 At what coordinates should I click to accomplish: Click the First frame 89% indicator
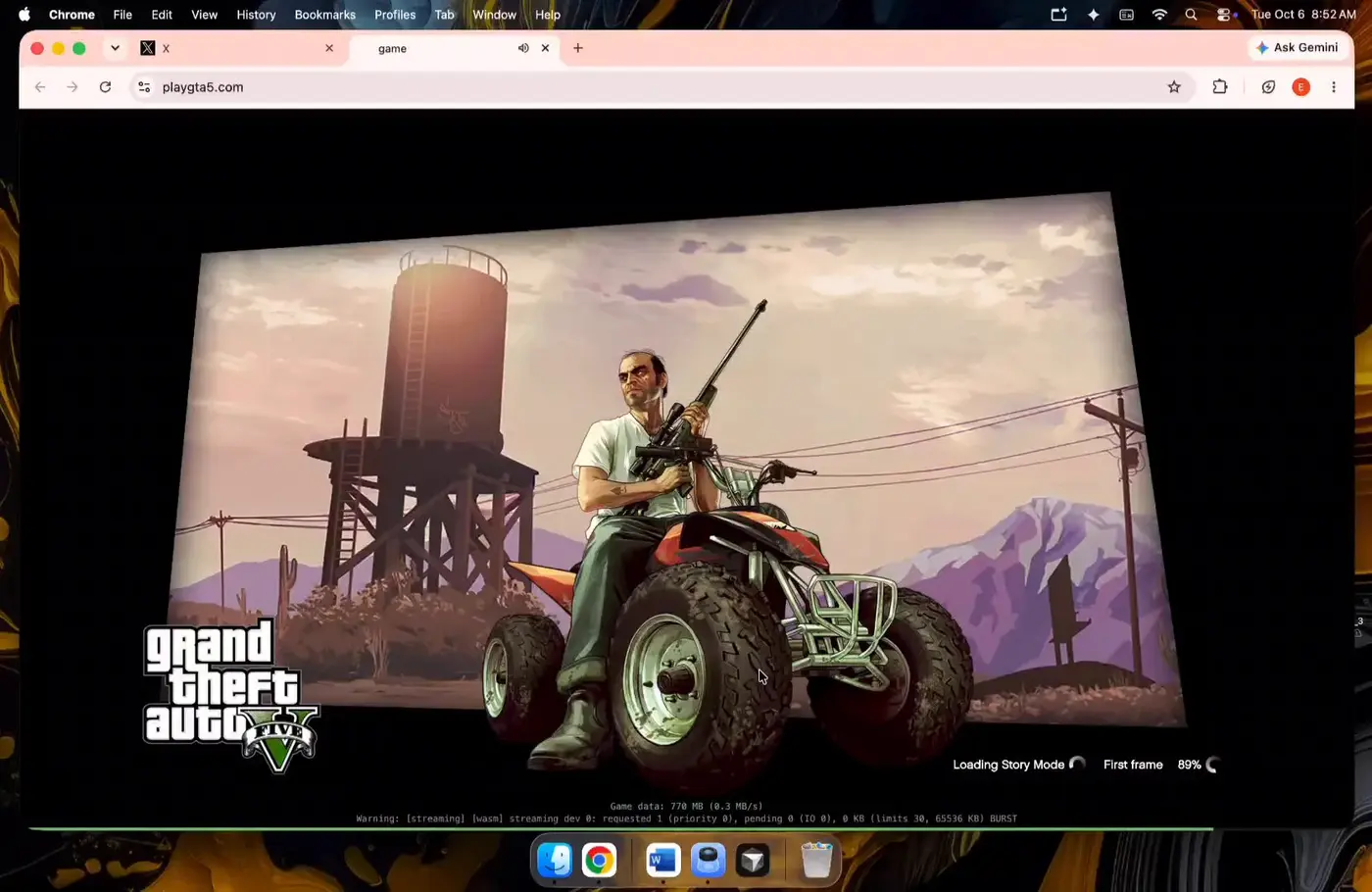tap(1160, 765)
